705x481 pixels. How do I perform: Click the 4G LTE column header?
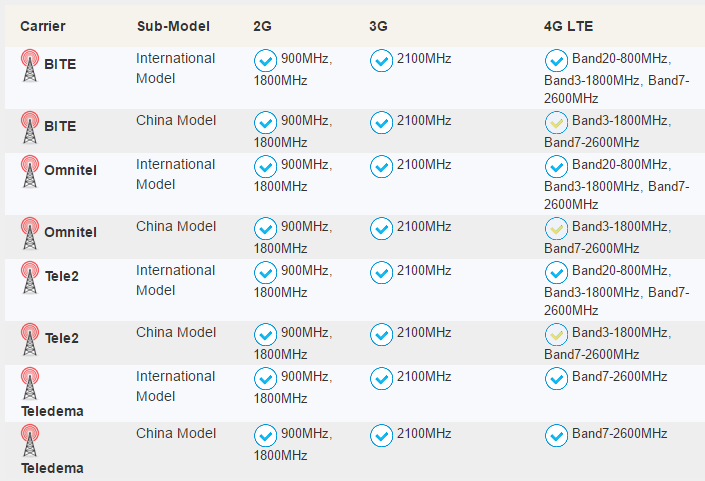coord(568,26)
